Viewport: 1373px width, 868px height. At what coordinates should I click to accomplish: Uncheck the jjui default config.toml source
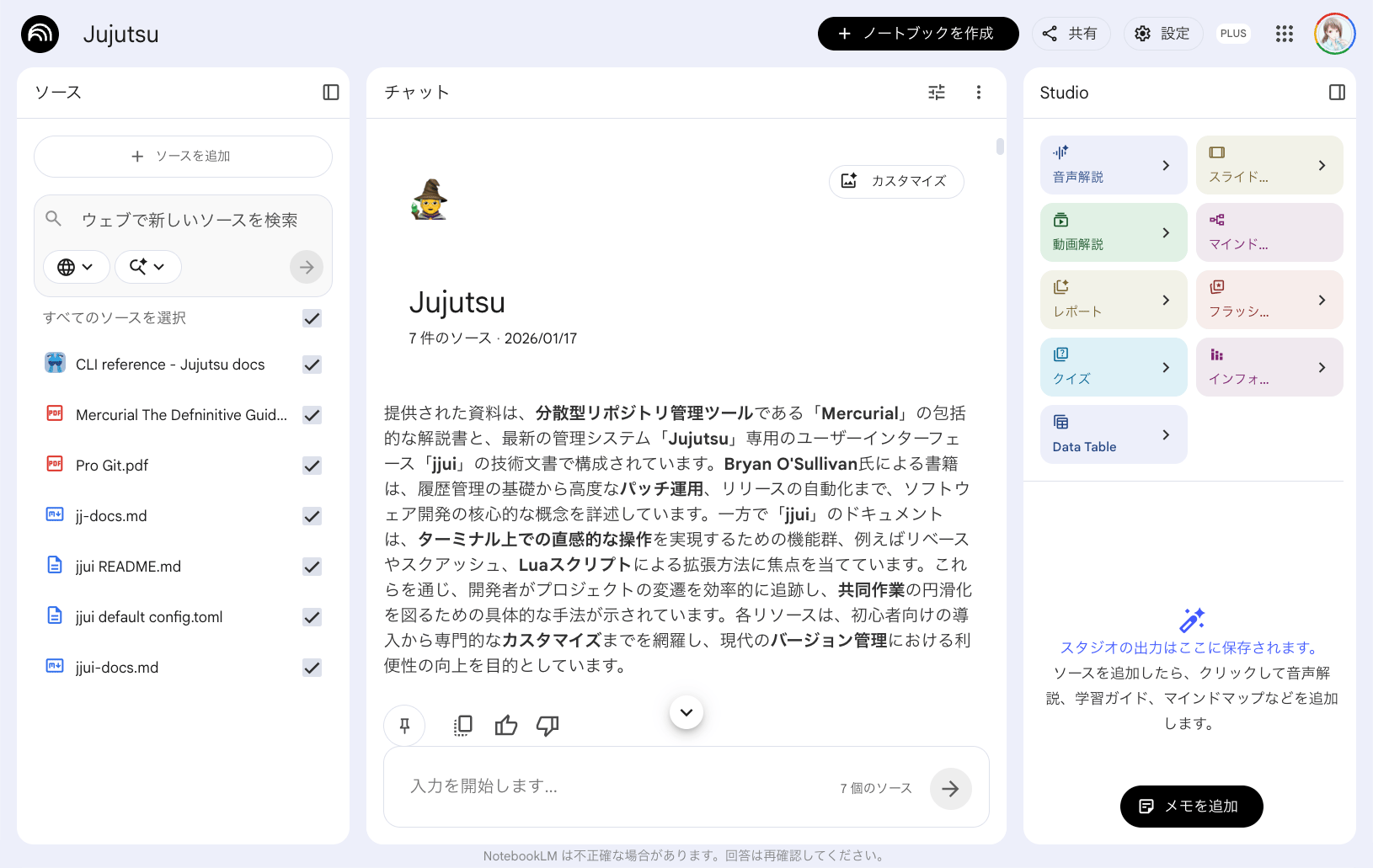coord(312,616)
